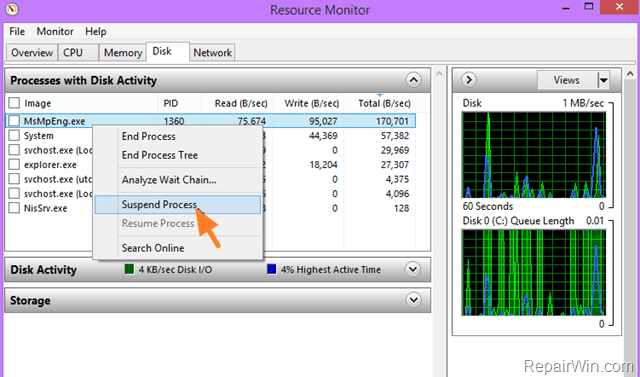Click scroll-up arrow of graphs pane scrollbar
640x377 pixels.
click(630, 74)
